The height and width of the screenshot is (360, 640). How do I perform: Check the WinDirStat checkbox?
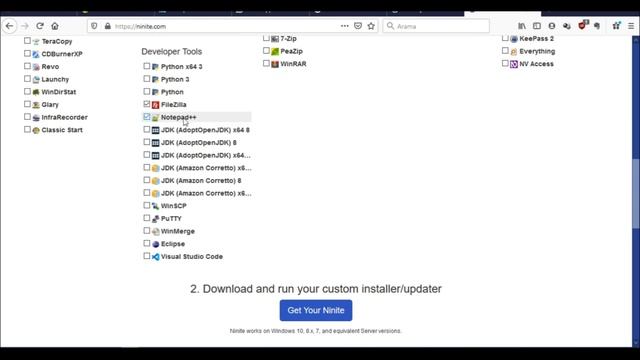27,91
